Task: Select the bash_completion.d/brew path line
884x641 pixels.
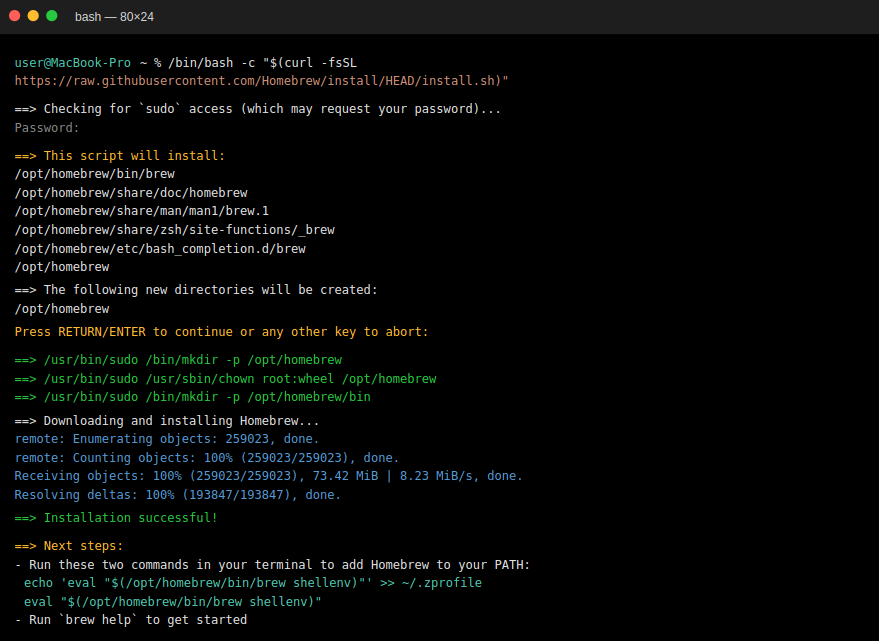Action: (x=160, y=249)
